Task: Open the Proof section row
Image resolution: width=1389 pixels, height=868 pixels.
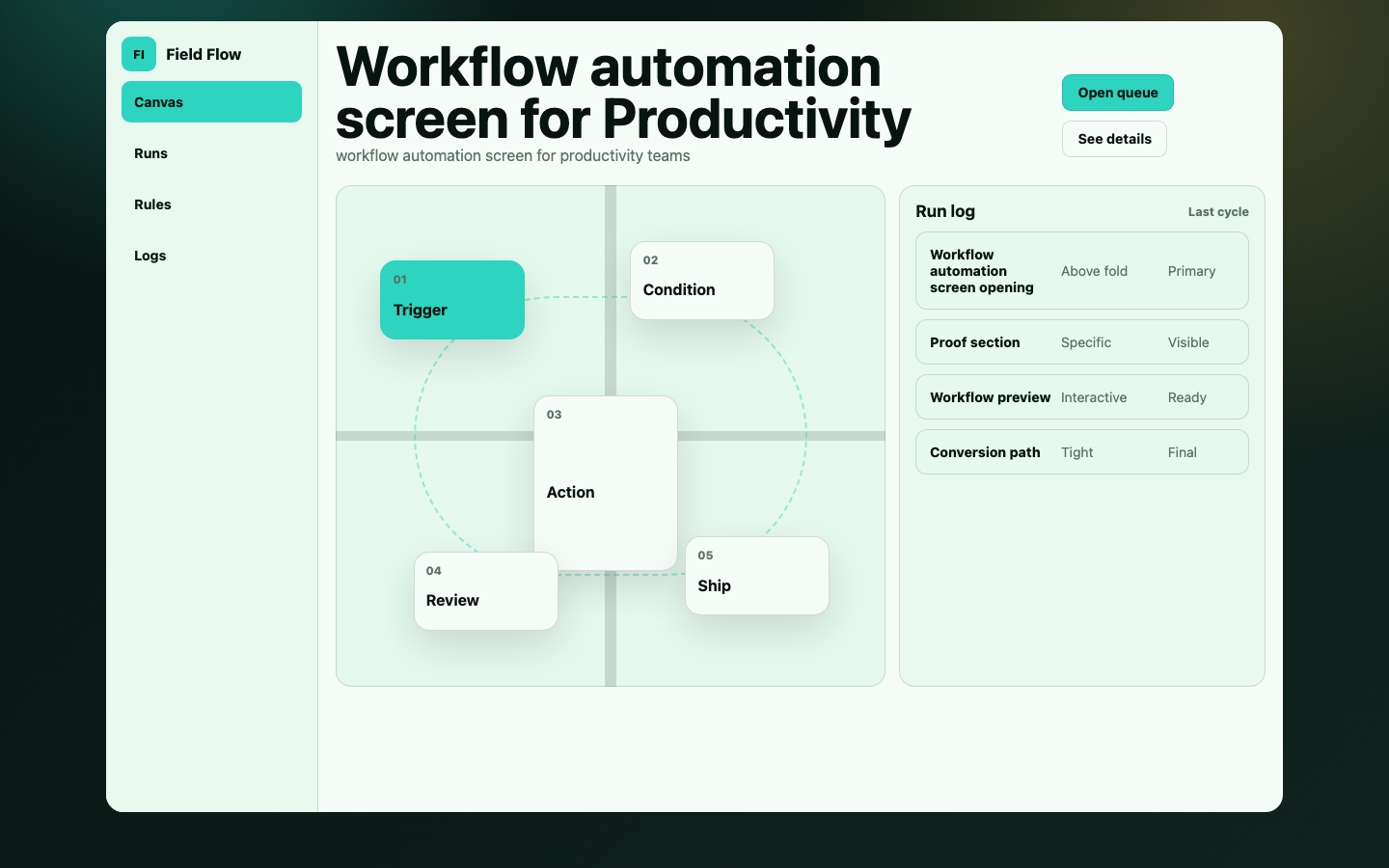Action: tap(1082, 342)
